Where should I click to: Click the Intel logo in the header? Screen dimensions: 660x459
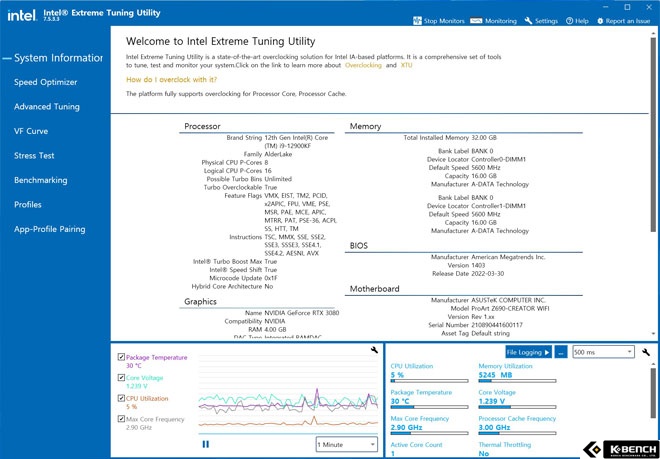click(22, 16)
